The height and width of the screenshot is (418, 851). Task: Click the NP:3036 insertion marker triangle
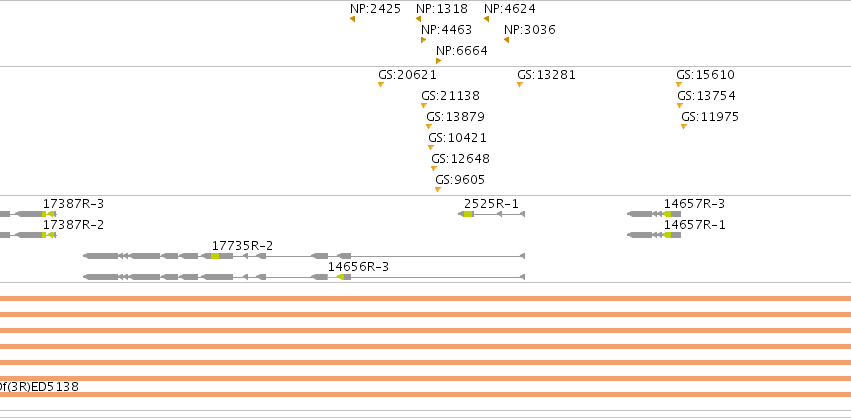pos(506,40)
